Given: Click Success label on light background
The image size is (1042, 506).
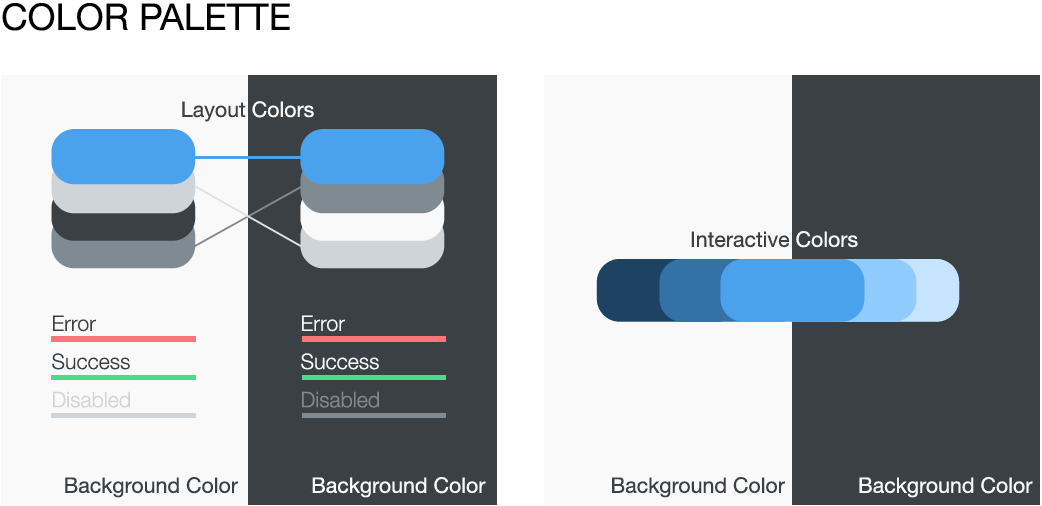Looking at the screenshot, I should [91, 362].
